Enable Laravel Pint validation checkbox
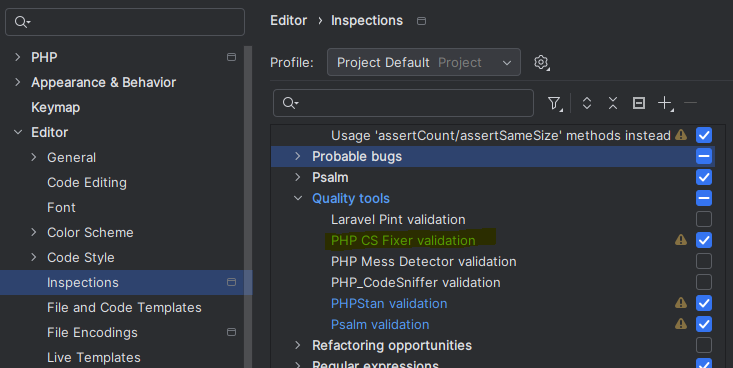 (704, 219)
